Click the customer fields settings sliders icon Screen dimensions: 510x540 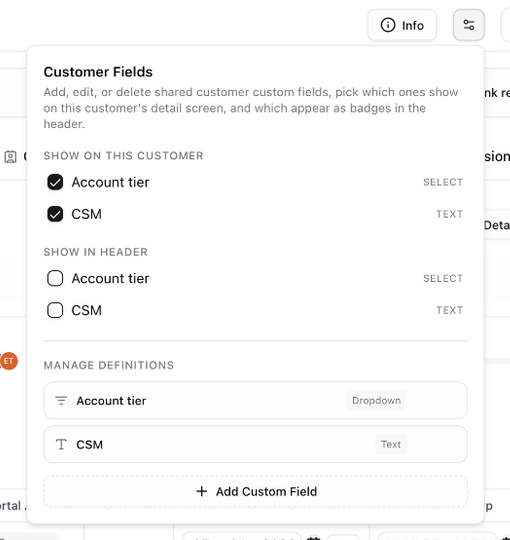tap(469, 25)
